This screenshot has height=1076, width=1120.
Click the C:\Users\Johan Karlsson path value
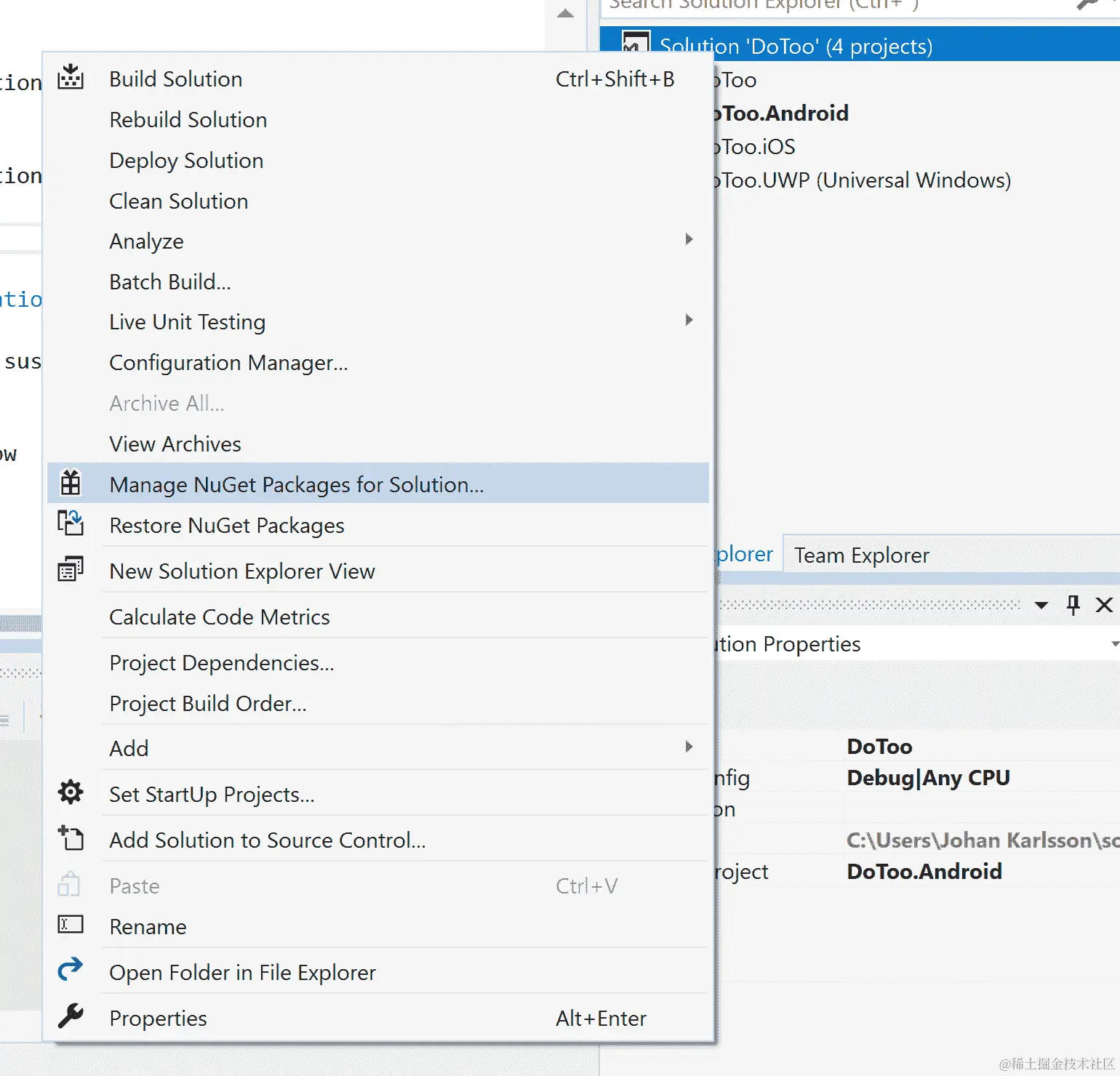point(982,840)
